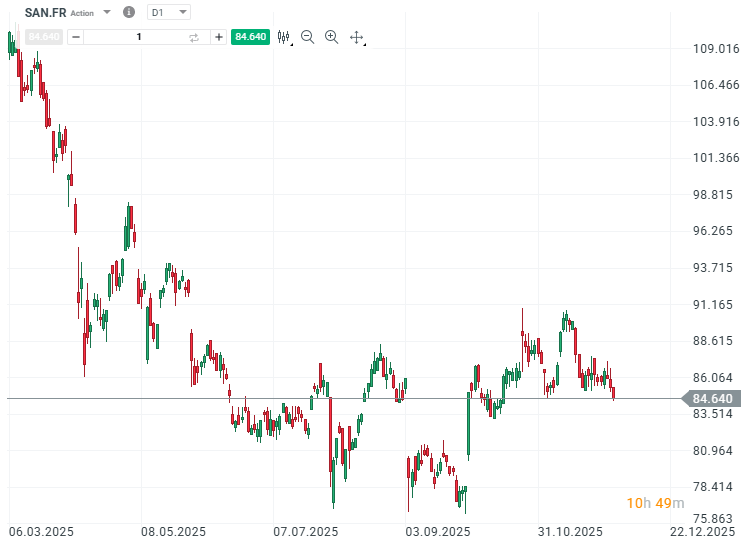Zoom out the chart

tap(307, 37)
